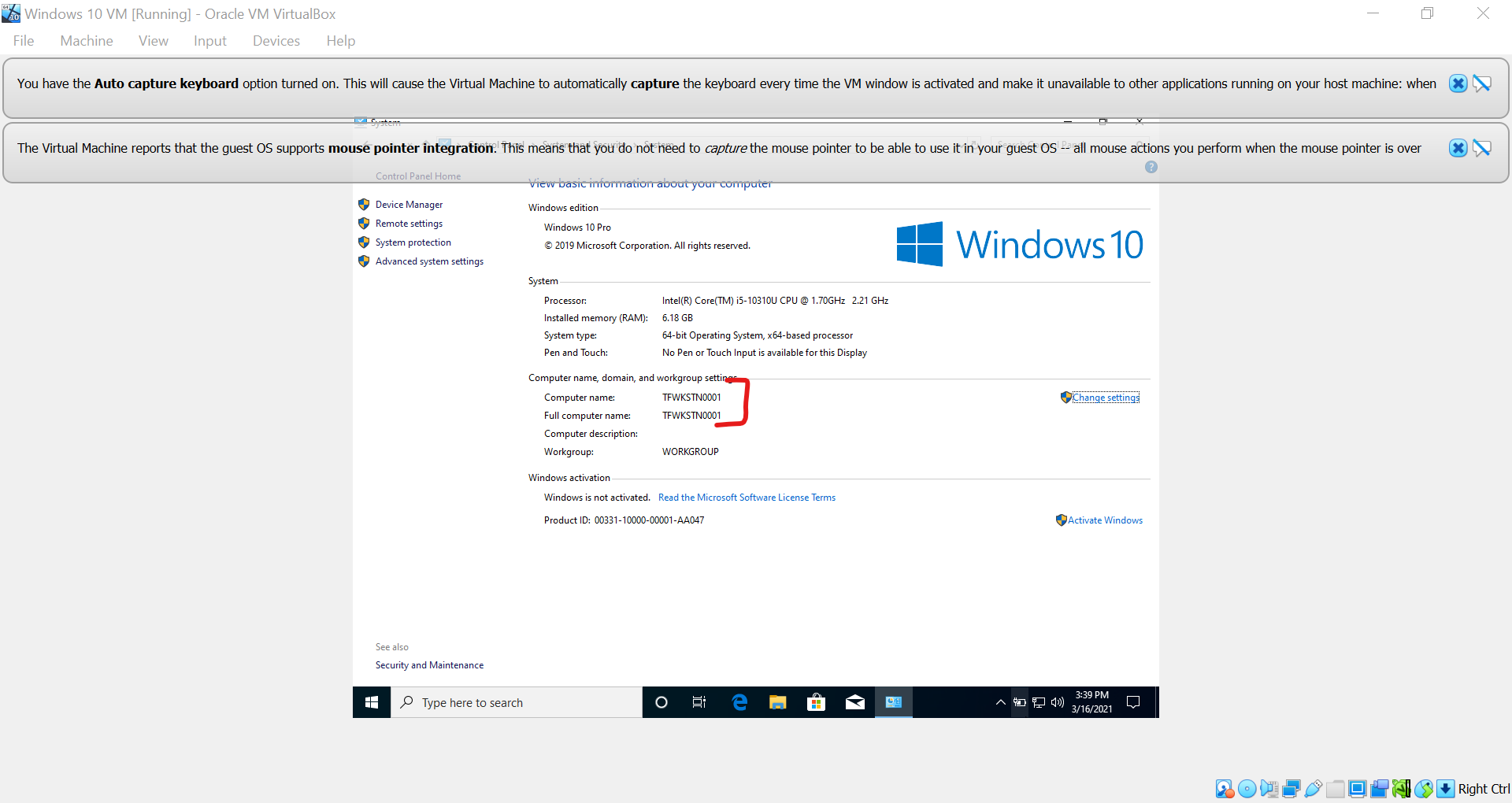
Task: Click the green turtle CPU status icon
Action: pyautogui.click(x=1401, y=789)
